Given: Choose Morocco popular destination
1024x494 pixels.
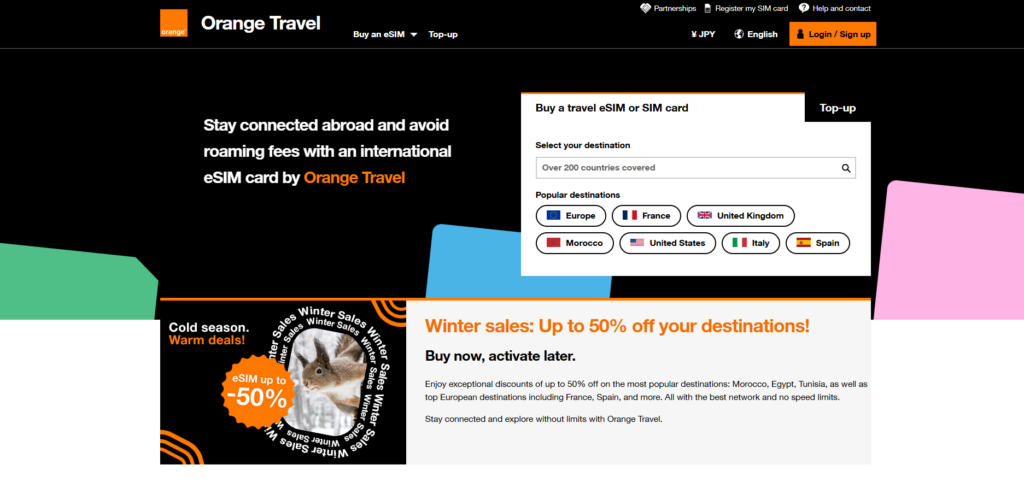Looking at the screenshot, I should pos(575,243).
